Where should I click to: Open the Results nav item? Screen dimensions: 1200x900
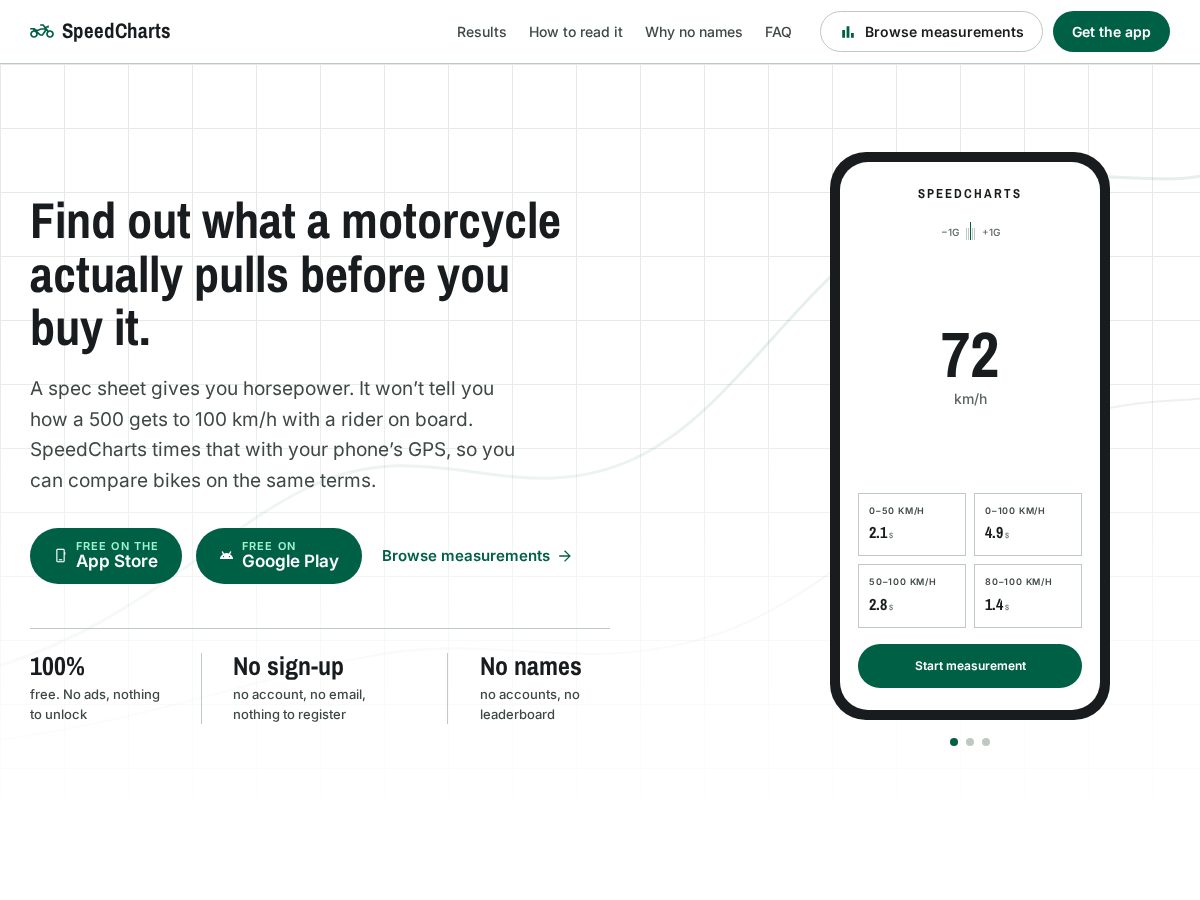(x=482, y=32)
